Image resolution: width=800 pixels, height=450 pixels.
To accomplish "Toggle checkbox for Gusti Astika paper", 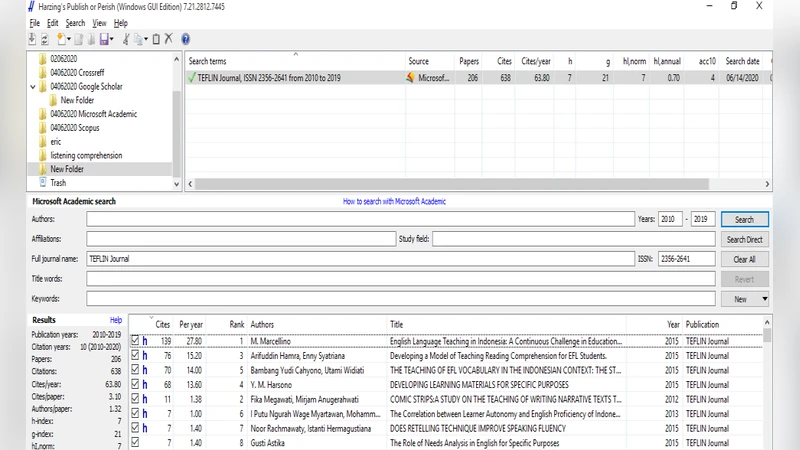I will click(x=135, y=442).
